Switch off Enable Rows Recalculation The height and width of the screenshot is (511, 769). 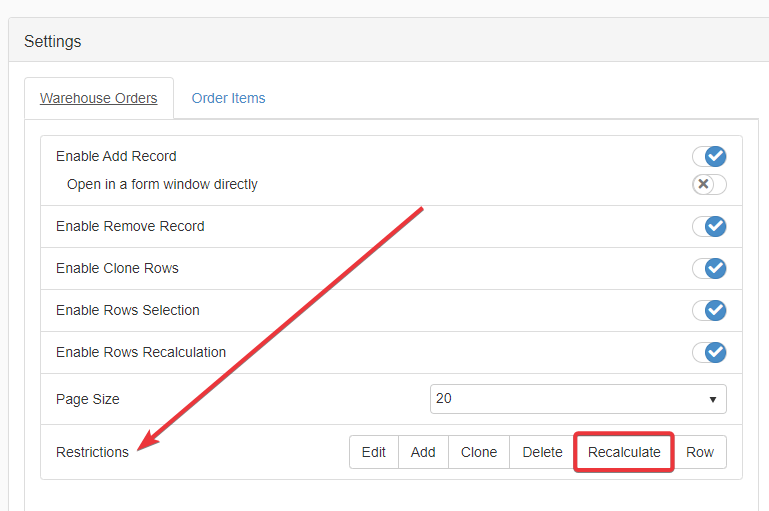(709, 352)
